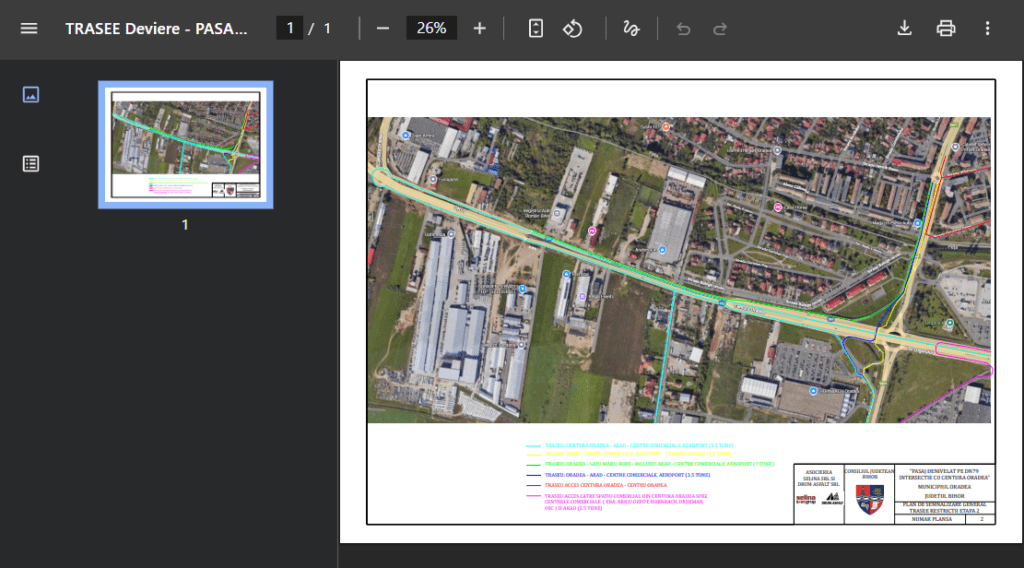Click the satellite map in the page
1024x568 pixels.
(x=678, y=270)
